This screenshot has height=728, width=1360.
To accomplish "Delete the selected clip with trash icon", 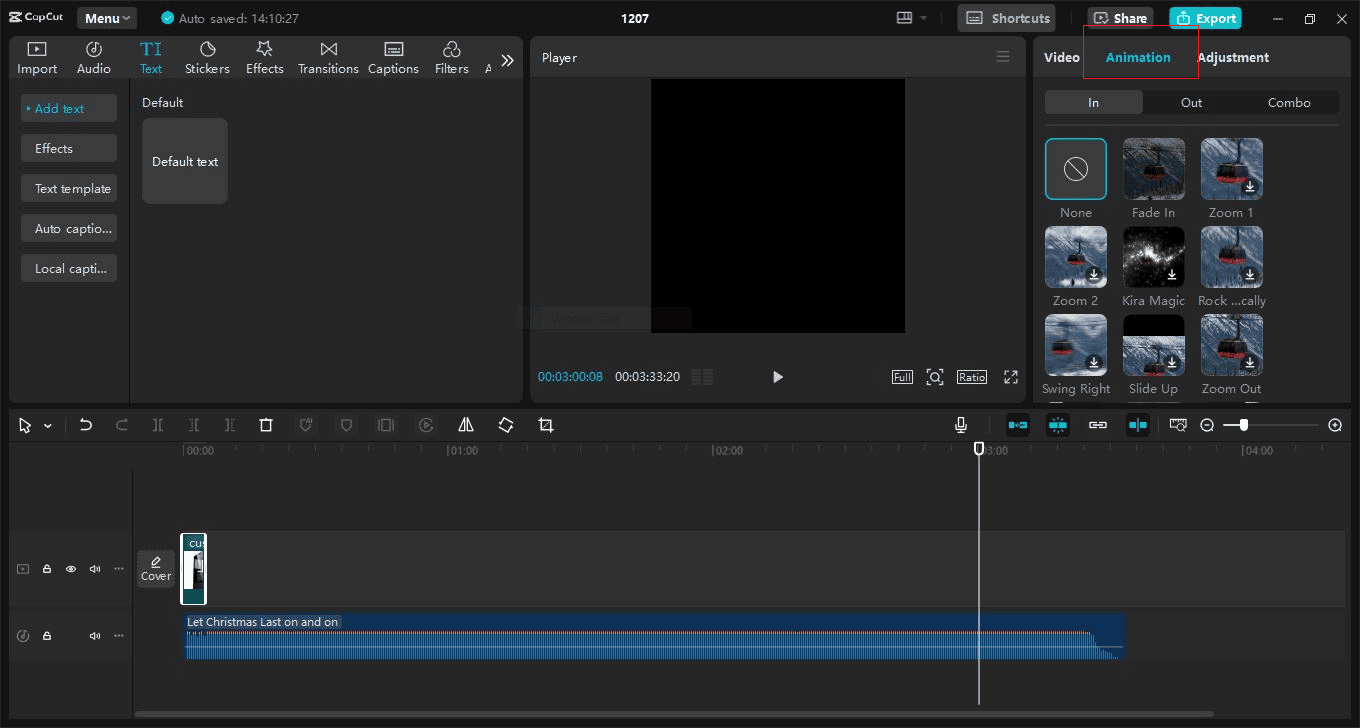I will tap(266, 425).
